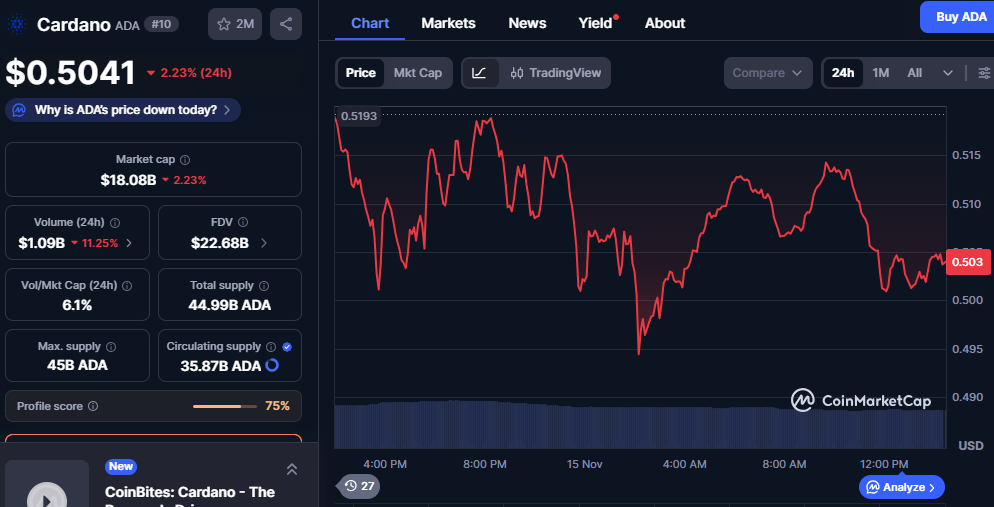The width and height of the screenshot is (994, 507).
Task: Open the history counter showing 27
Action: [359, 486]
